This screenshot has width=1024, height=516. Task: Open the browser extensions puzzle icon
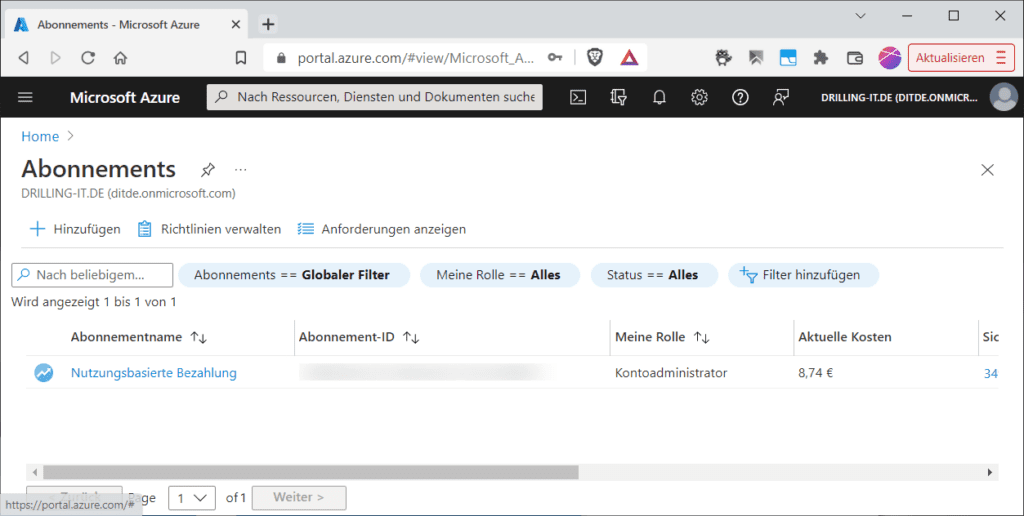tap(821, 58)
